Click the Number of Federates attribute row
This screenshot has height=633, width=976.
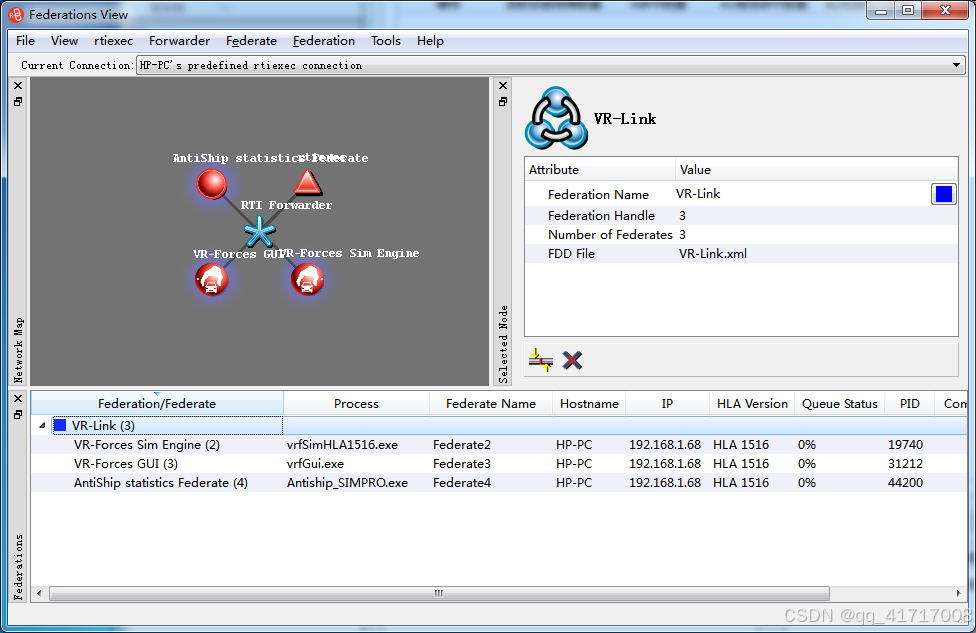[741, 235]
